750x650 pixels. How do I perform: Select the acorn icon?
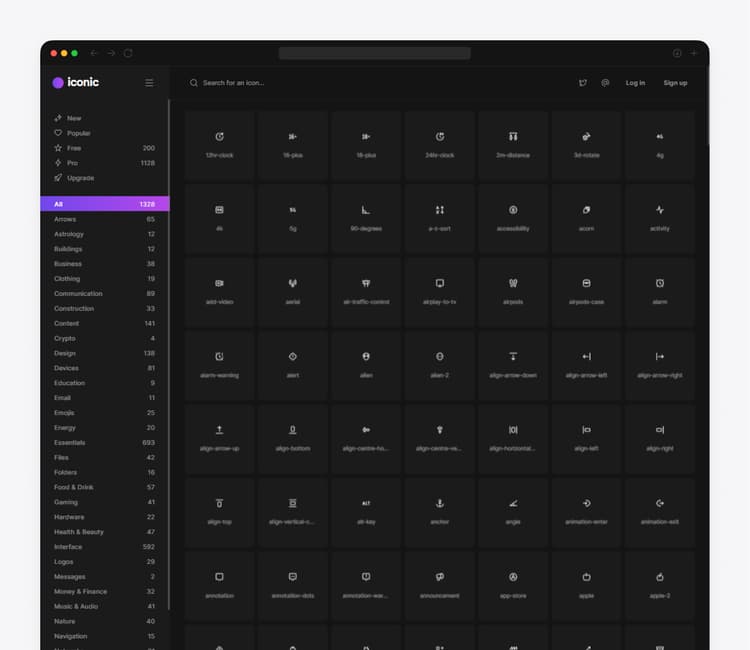(x=586, y=219)
